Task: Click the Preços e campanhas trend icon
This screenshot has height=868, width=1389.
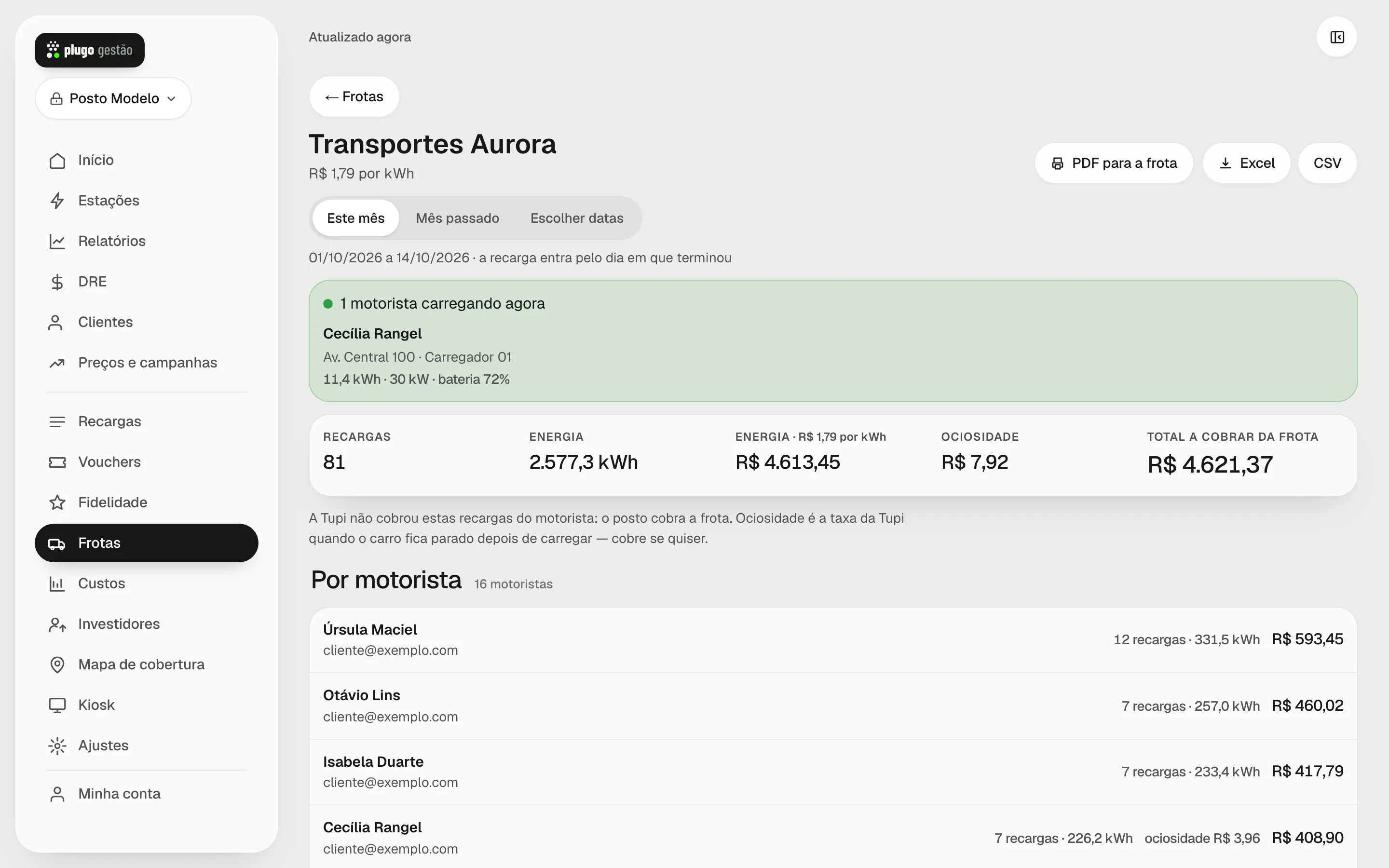Action: pyautogui.click(x=57, y=363)
